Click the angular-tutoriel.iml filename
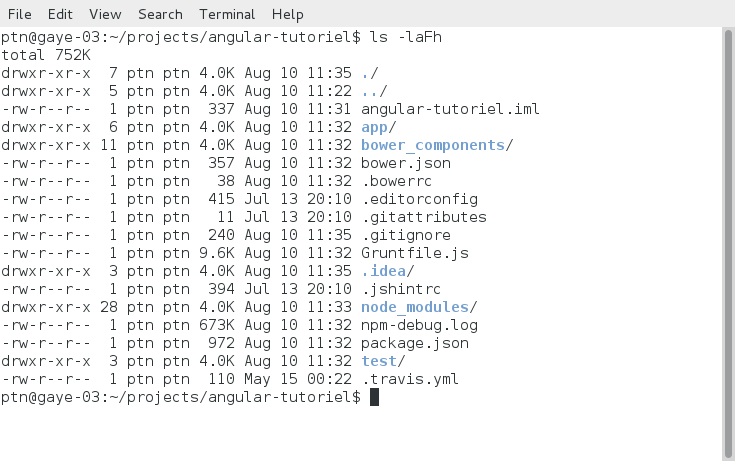Image resolution: width=735 pixels, height=461 pixels. tap(450, 109)
